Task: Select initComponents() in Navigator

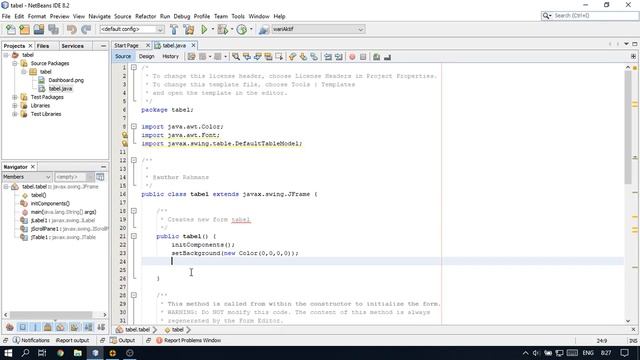Action: coord(50,203)
